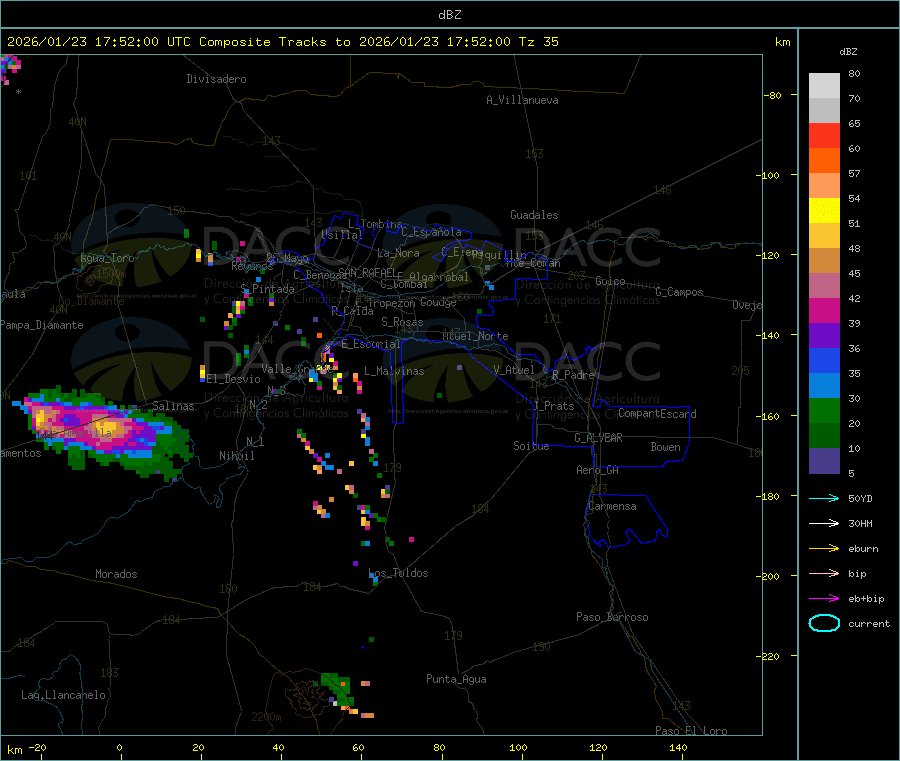Click the dBZ title at top
Image resolution: width=900 pixels, height=761 pixels.
(x=449, y=15)
